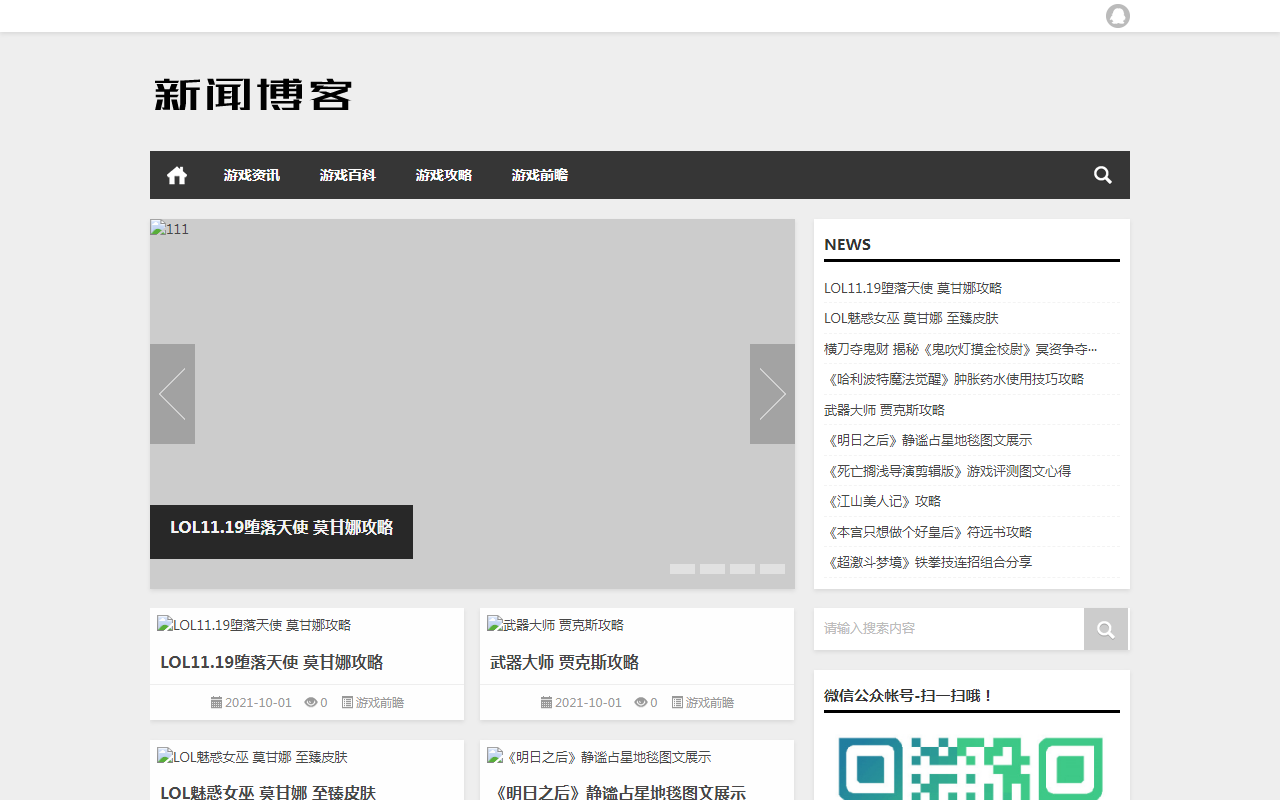This screenshot has width=1280, height=800.
Task: Select the first carousel indicator bar
Action: click(x=682, y=569)
